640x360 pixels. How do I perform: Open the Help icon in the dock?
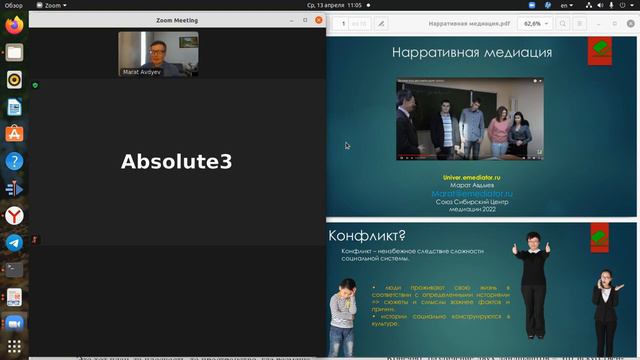click(x=14, y=161)
